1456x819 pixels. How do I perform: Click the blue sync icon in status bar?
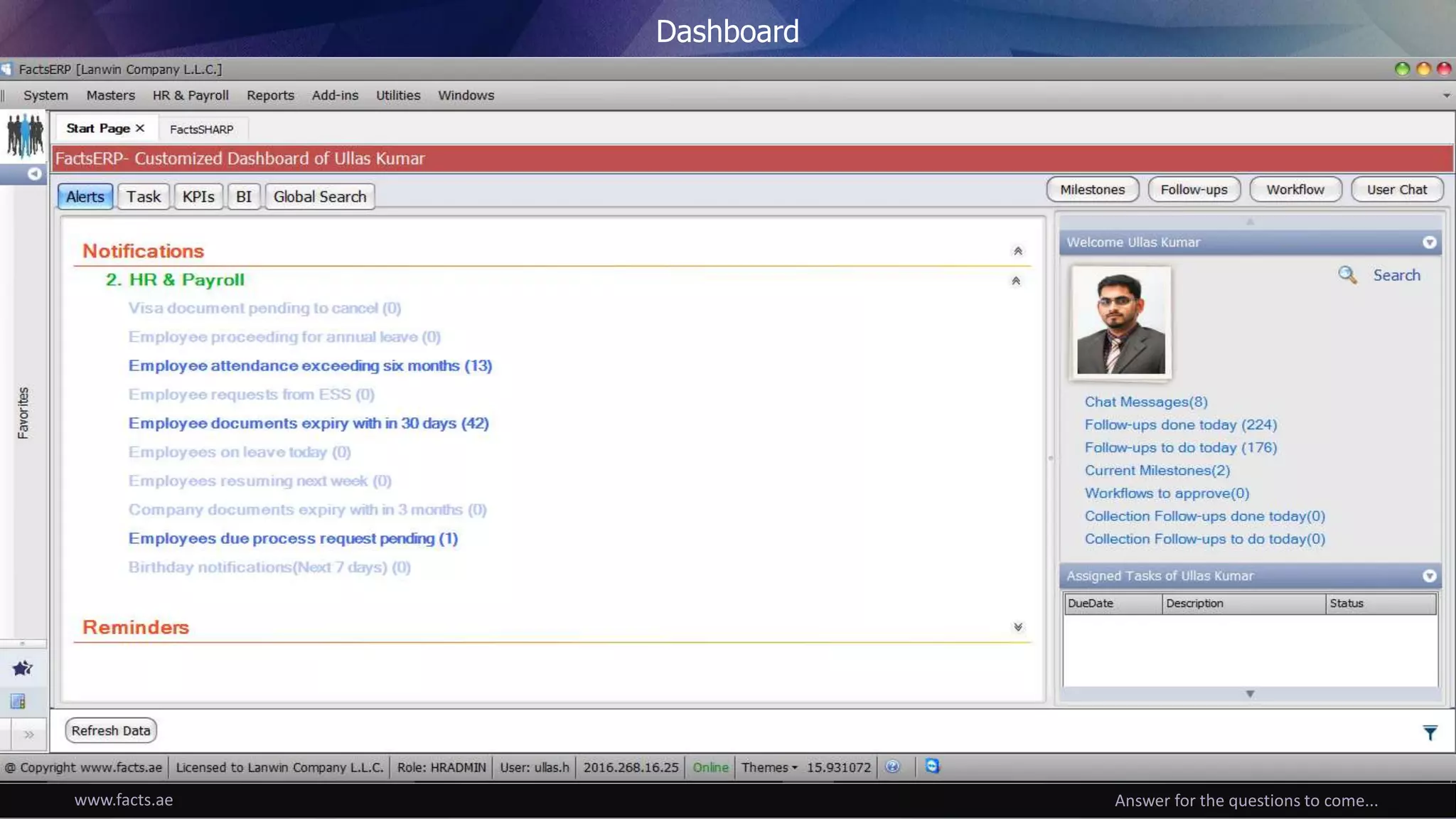pos(932,766)
